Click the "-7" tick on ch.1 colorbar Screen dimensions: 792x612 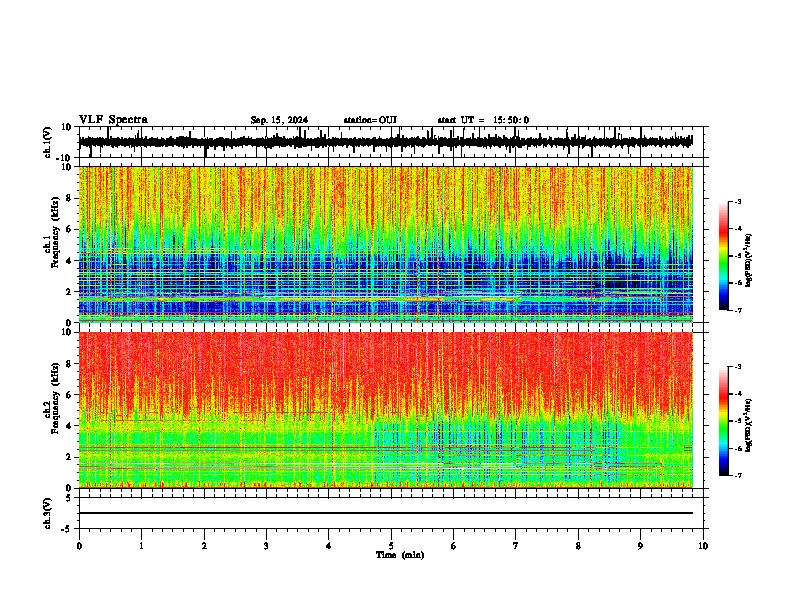[x=738, y=310]
